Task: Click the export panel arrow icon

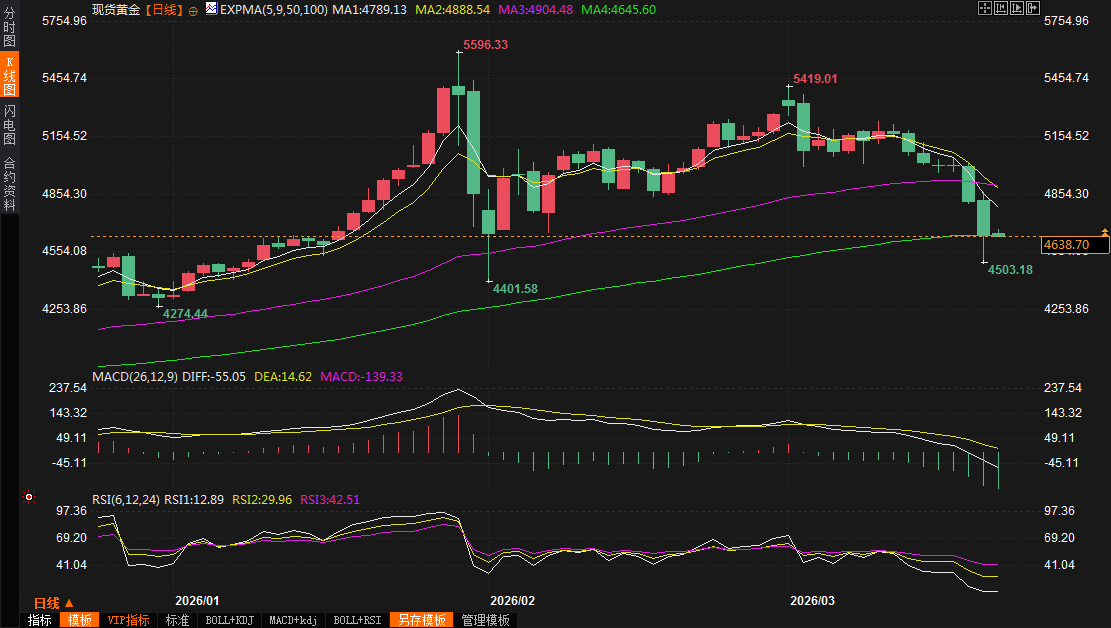Action: coord(1033,8)
